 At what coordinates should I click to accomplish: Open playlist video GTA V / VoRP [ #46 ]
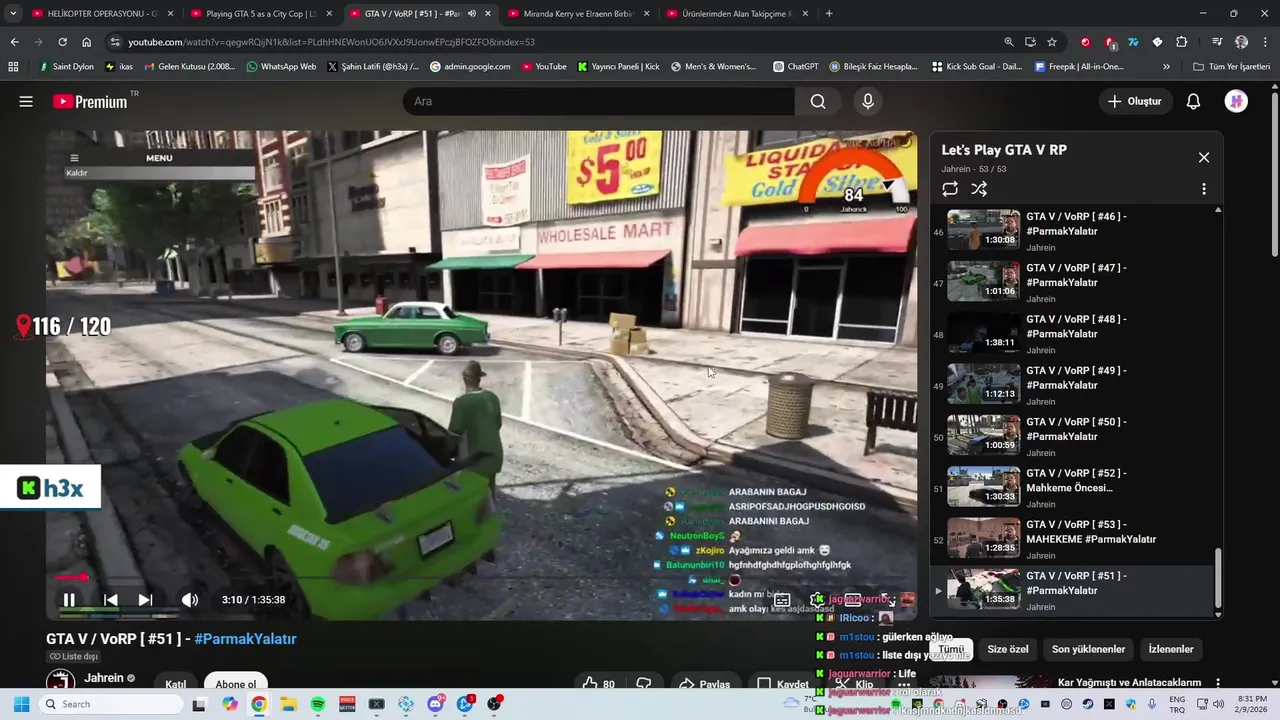pos(1075,231)
